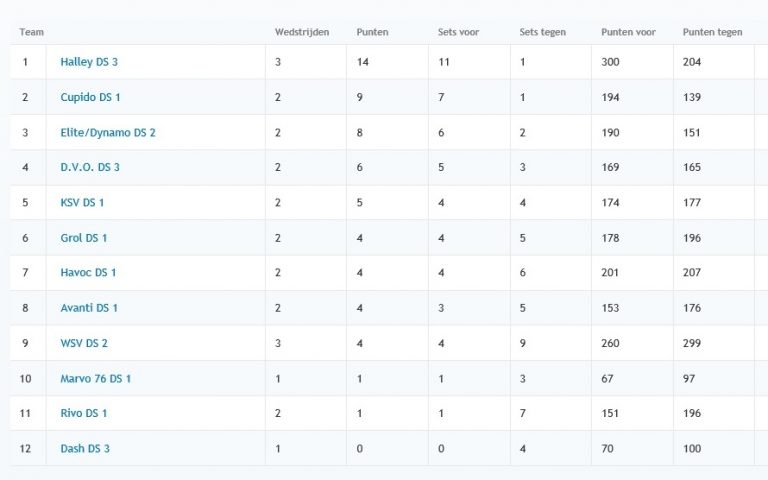768x480 pixels.
Task: Click the Punten column header
Action: (x=372, y=32)
